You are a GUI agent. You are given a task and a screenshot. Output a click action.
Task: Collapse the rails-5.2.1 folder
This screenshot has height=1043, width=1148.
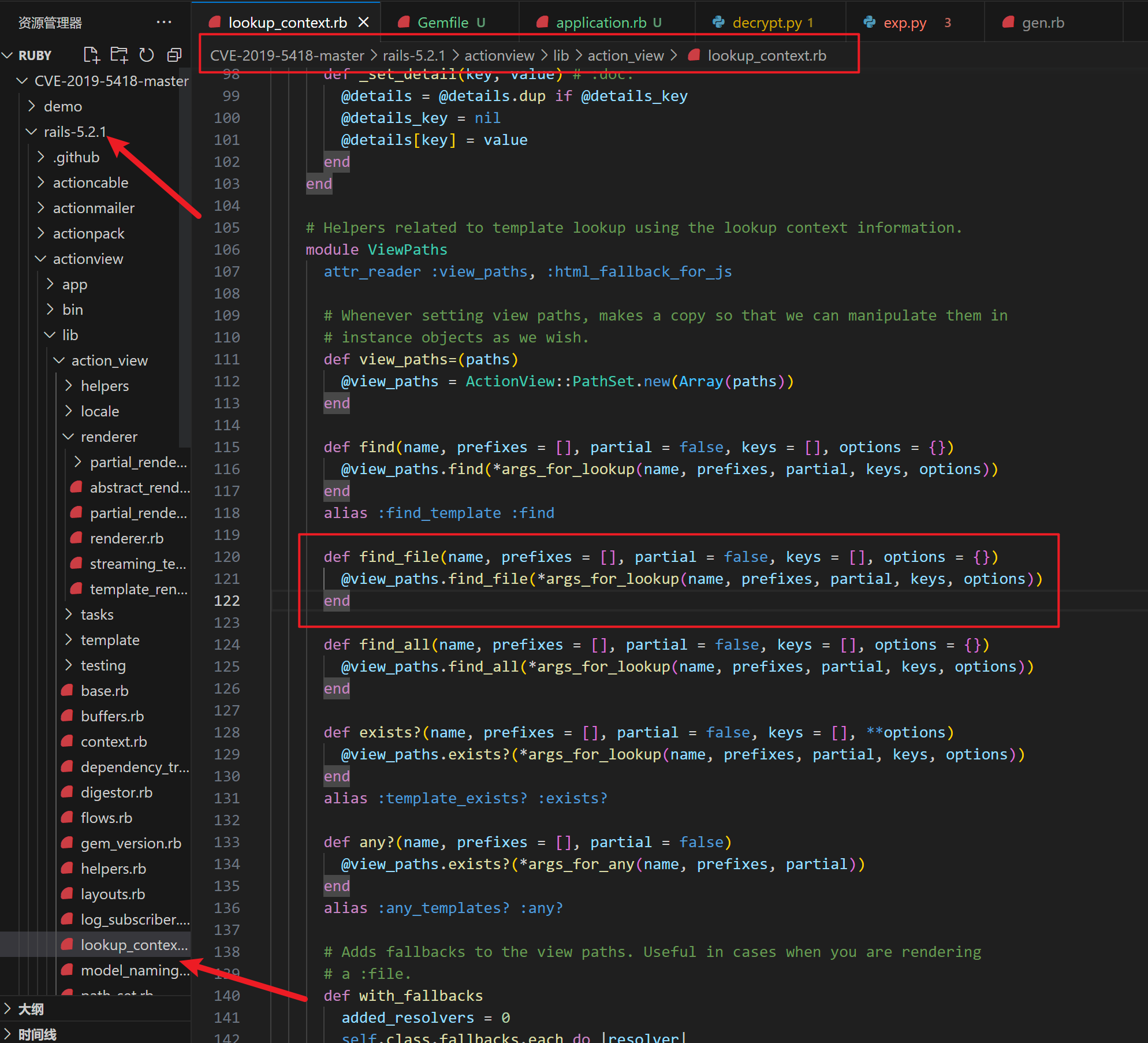click(75, 132)
